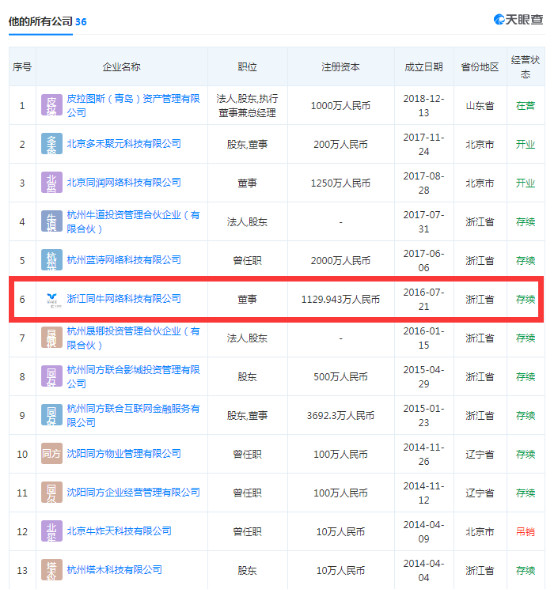Viewport: 554px width, 590px height.
Task: Open 沈阳同方物业管理有限公司 link
Action: (x=124, y=453)
